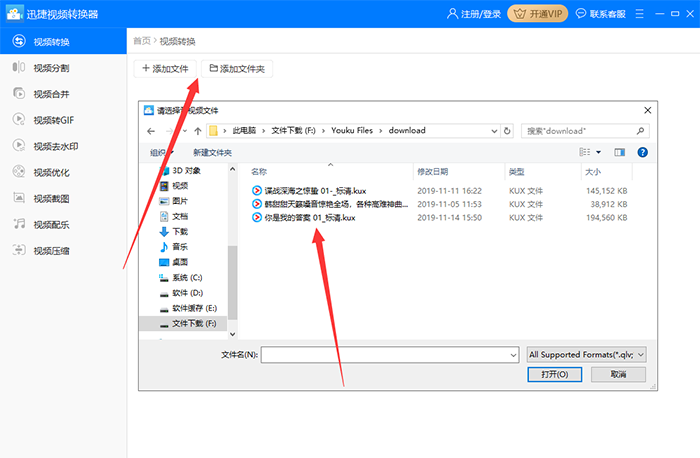
Task: Open the 视频转GIF tool
Action: (x=52, y=119)
